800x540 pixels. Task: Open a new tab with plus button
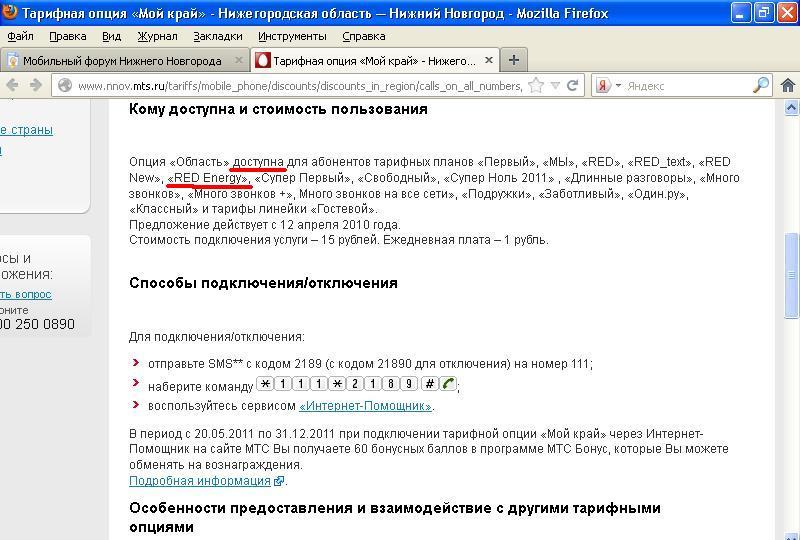514,60
